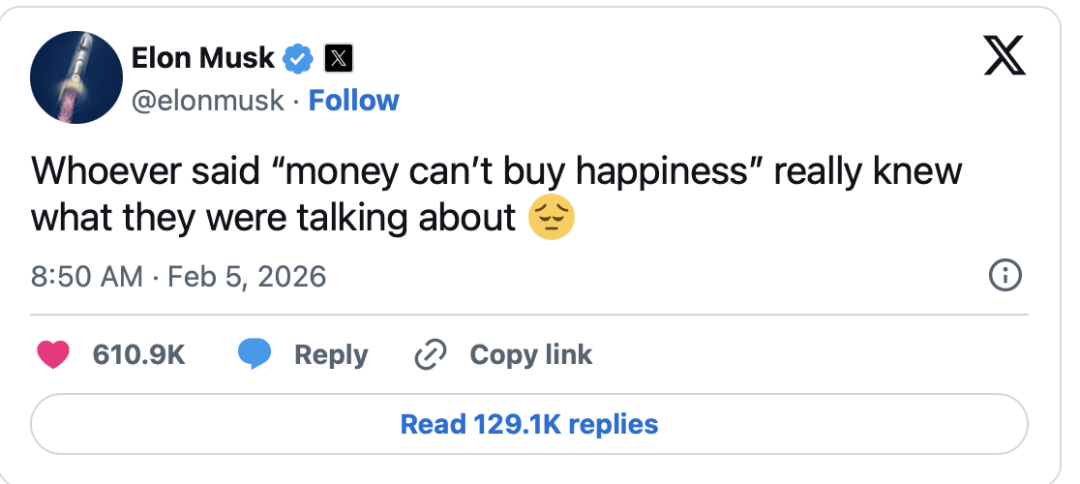Viewport: 1080px width, 484px height.
Task: Click the chain link icon
Action: [x=431, y=355]
